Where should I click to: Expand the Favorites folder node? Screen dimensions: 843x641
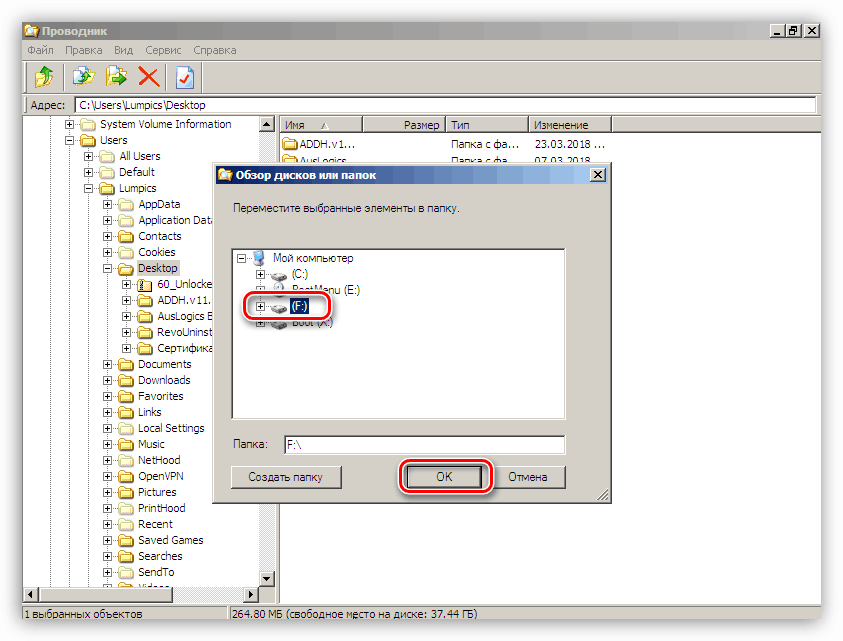[108, 397]
